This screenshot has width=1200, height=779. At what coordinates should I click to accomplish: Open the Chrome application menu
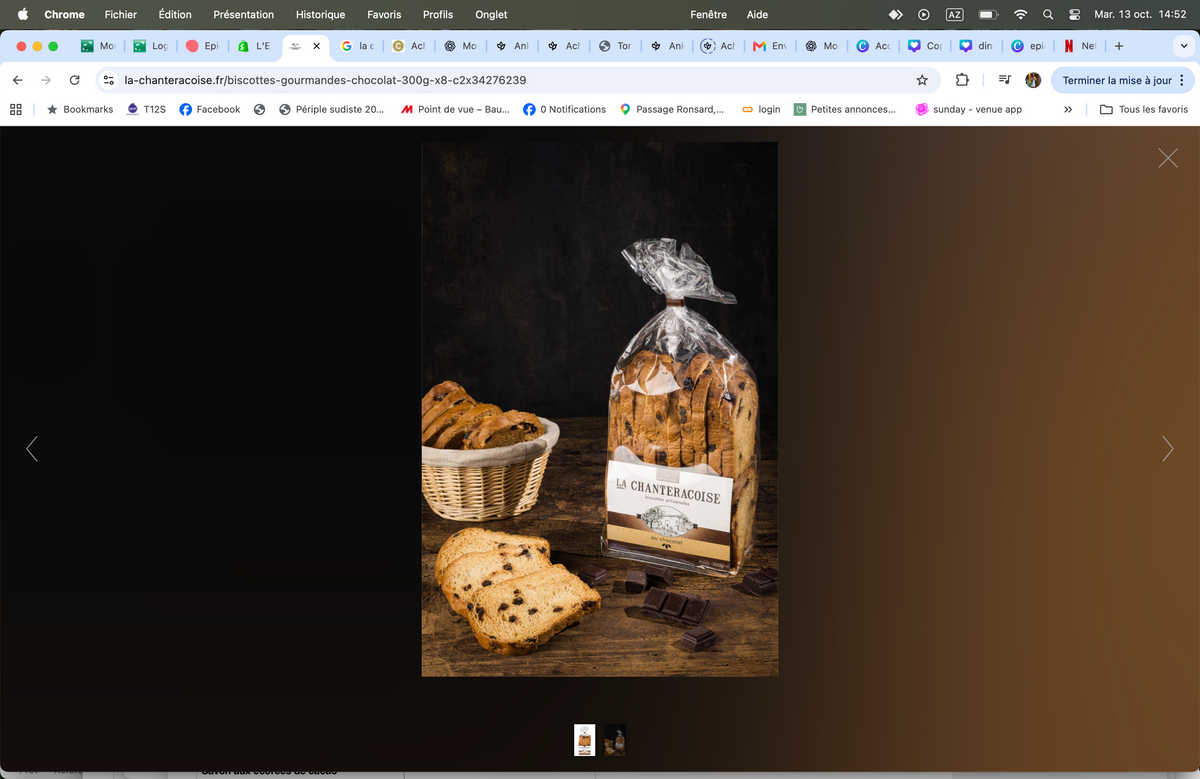coord(64,14)
